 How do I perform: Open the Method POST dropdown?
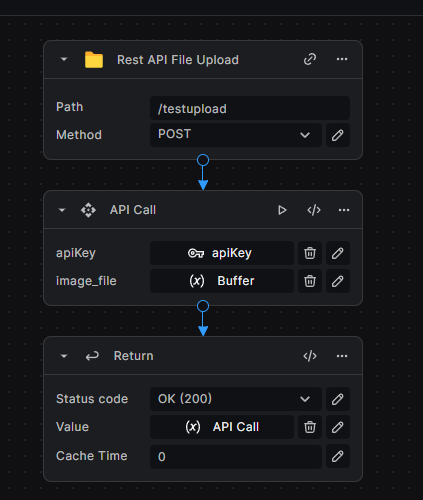(236, 135)
